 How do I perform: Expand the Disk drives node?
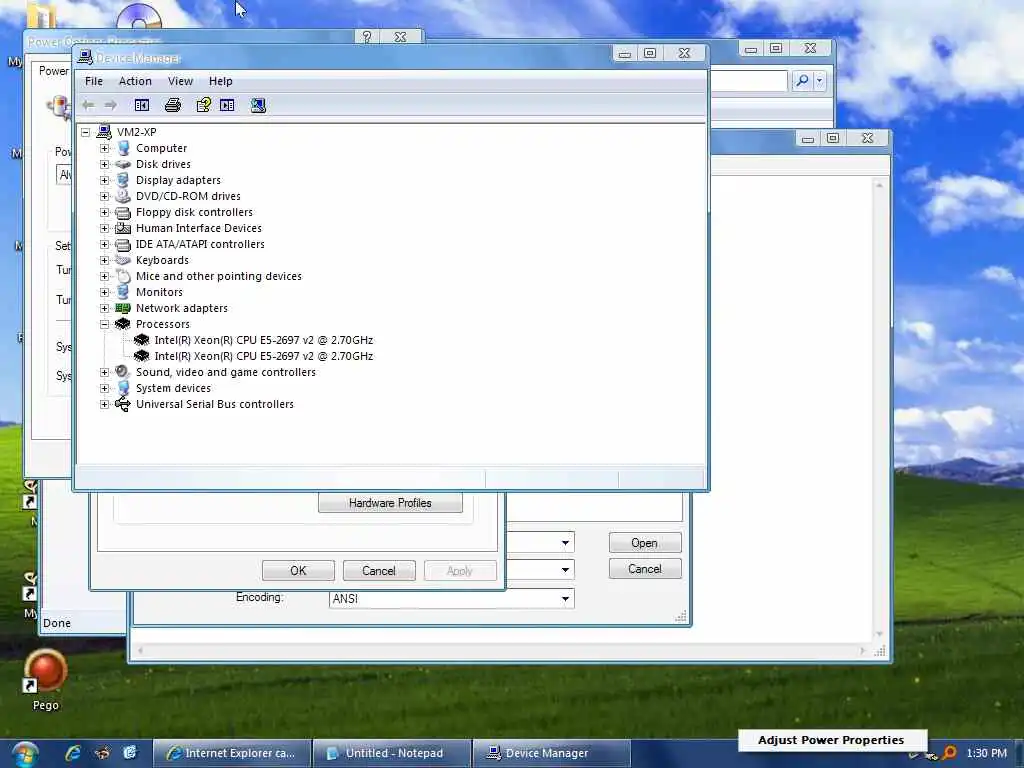click(x=104, y=164)
